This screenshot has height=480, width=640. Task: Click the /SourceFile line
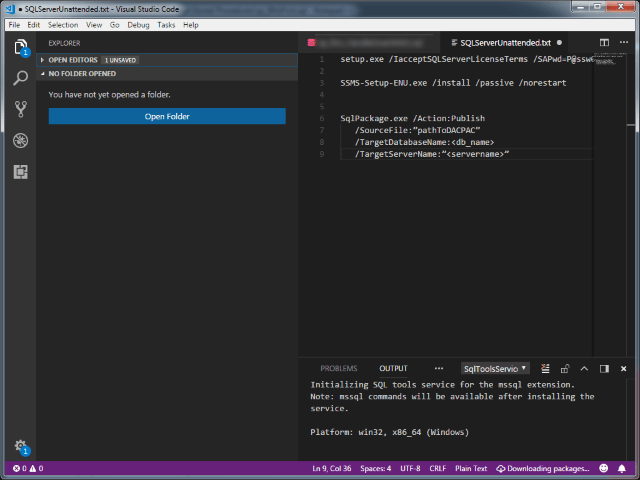point(417,130)
